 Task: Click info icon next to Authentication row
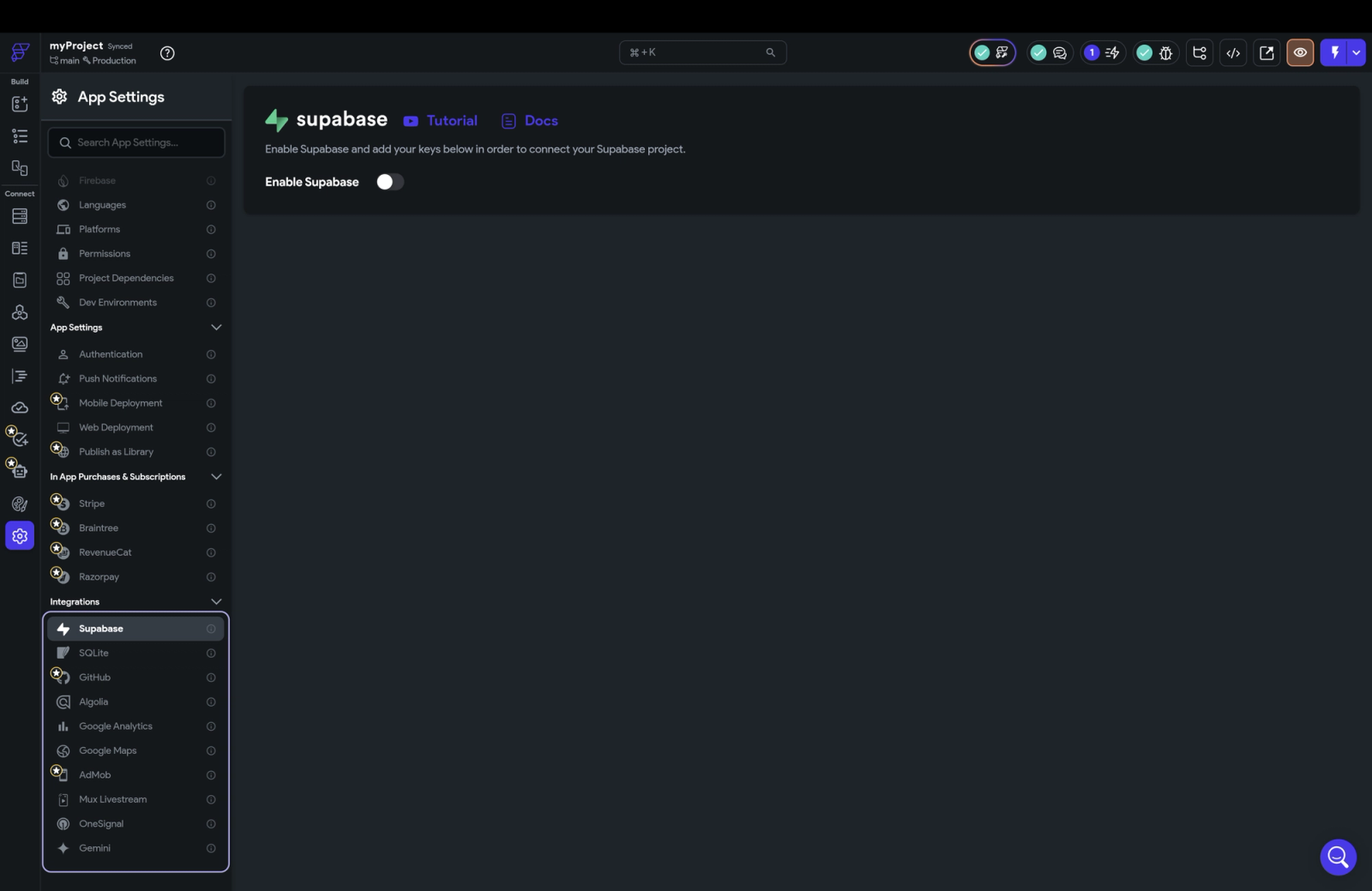(211, 354)
